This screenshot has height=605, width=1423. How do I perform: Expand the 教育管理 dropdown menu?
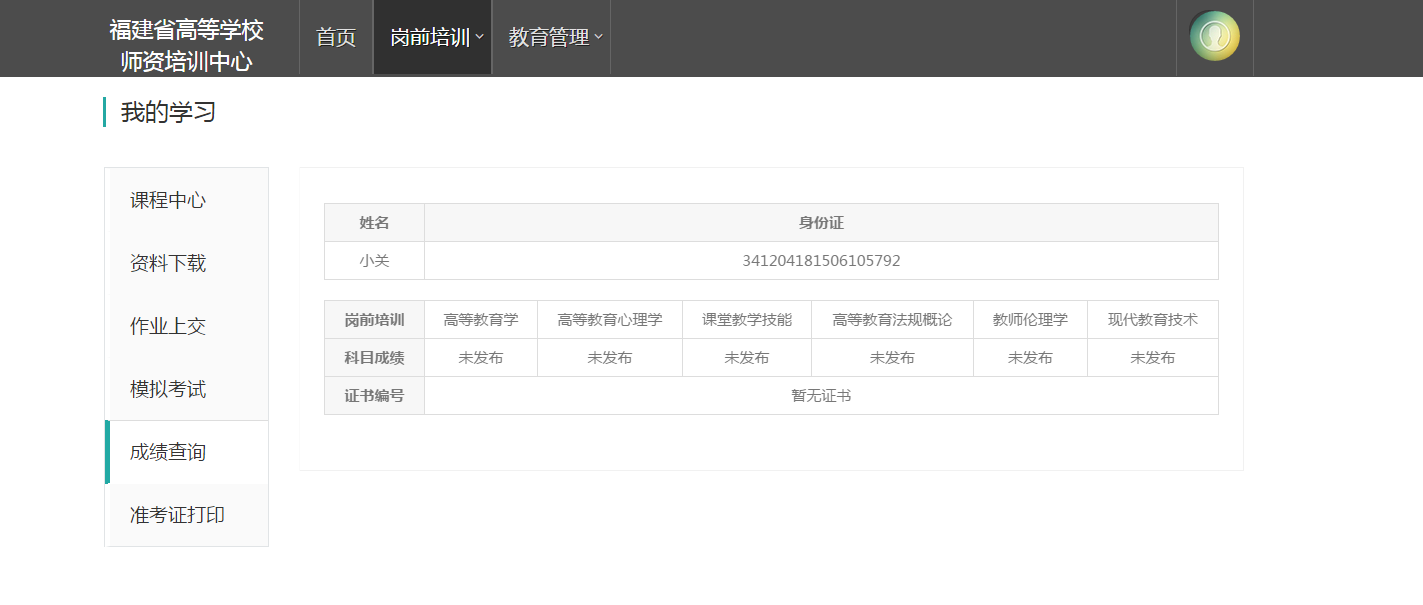[x=551, y=38]
